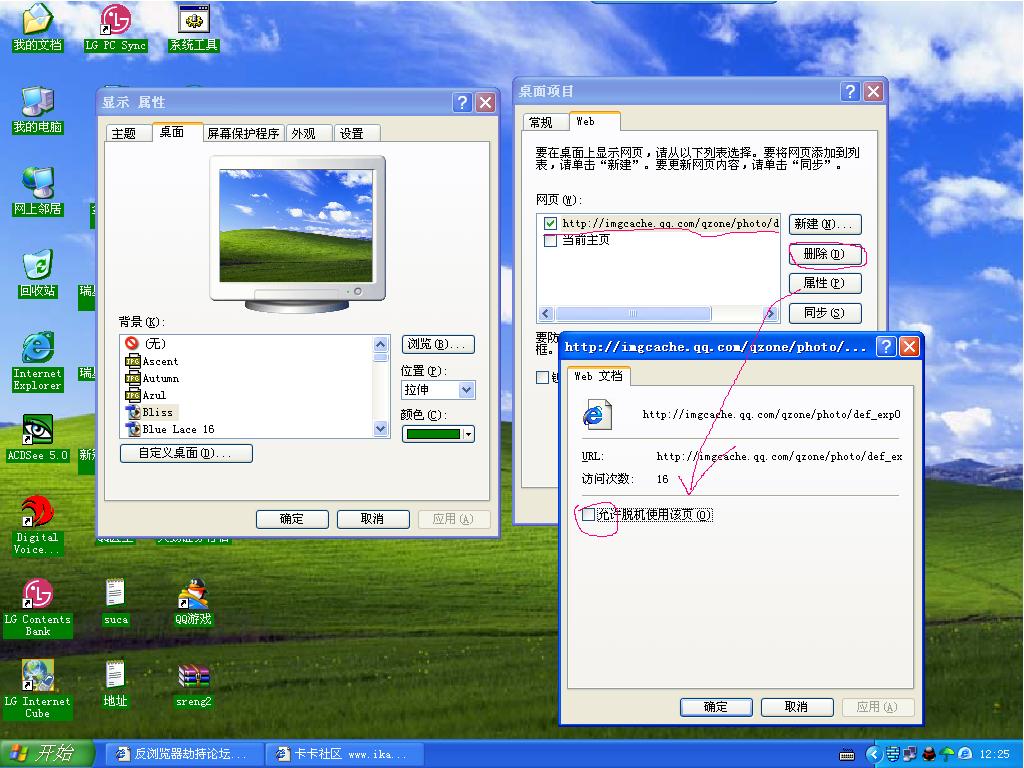The image size is (1024, 768).
Task: Open LG Internet Cube shortcut
Action: [x=37, y=689]
